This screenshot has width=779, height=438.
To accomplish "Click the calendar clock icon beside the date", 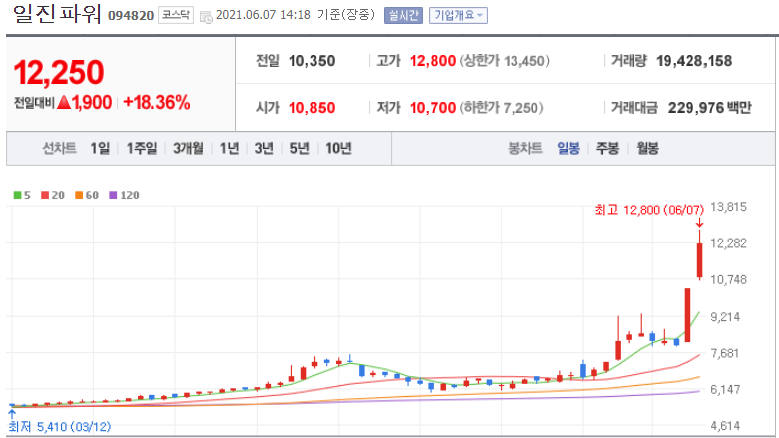I will 206,17.
